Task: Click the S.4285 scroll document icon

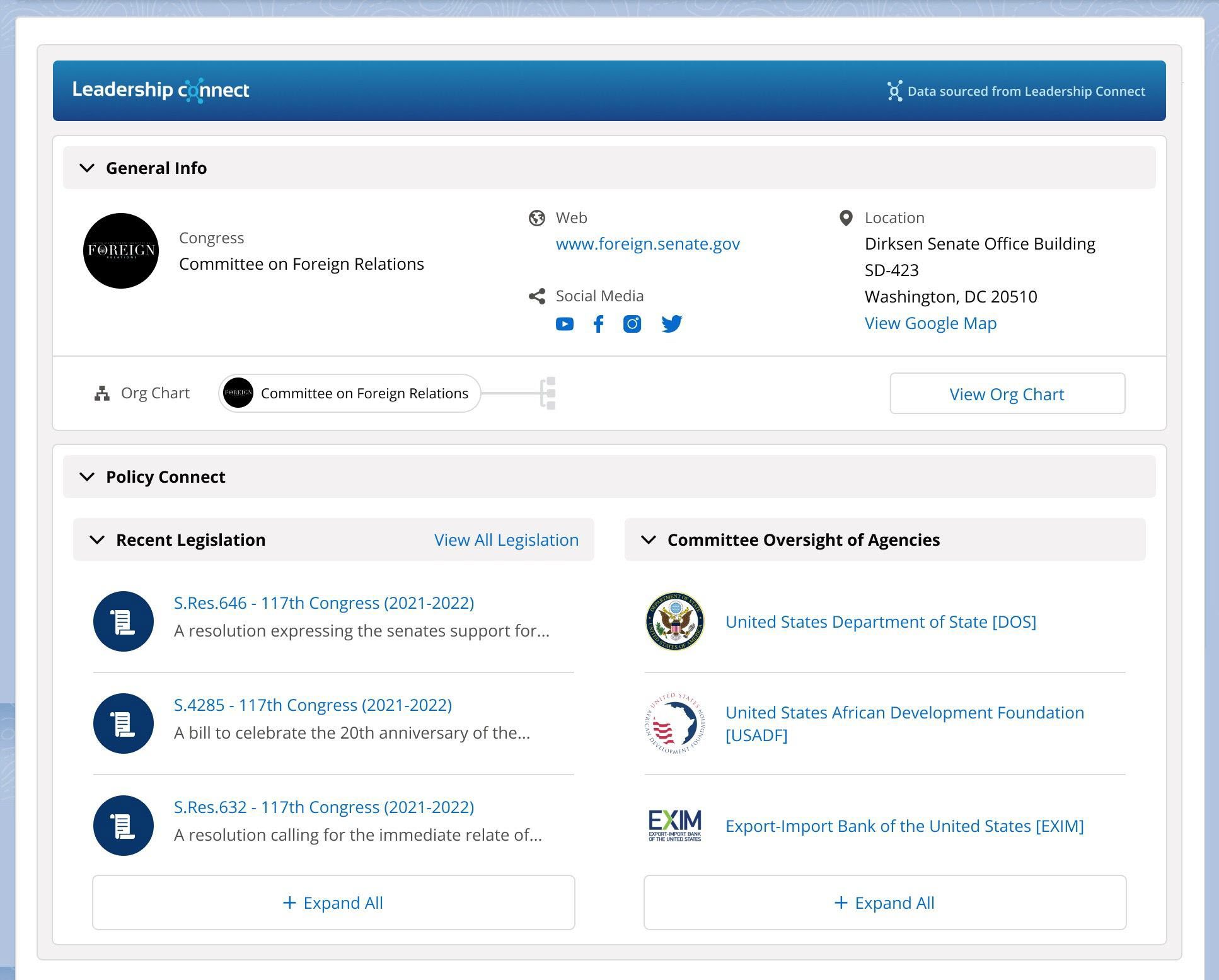Action: click(x=124, y=723)
